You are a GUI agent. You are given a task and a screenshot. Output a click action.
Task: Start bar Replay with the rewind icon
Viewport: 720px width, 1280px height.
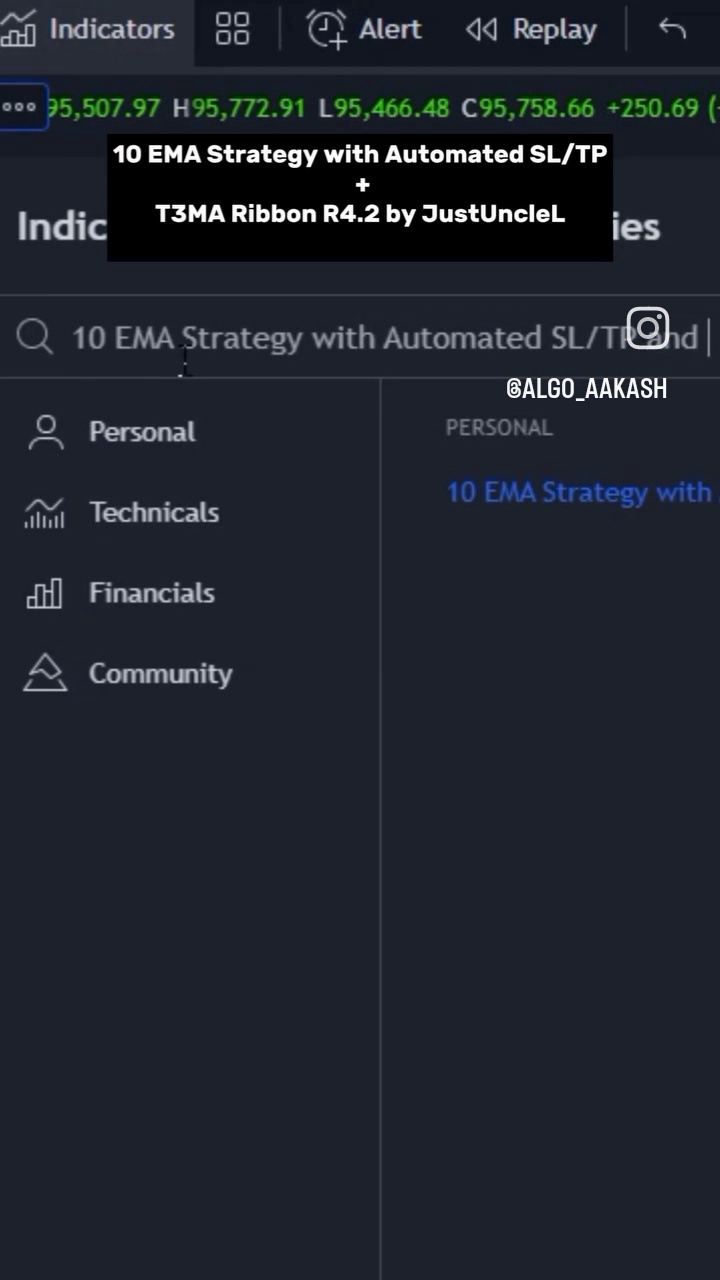click(x=481, y=30)
